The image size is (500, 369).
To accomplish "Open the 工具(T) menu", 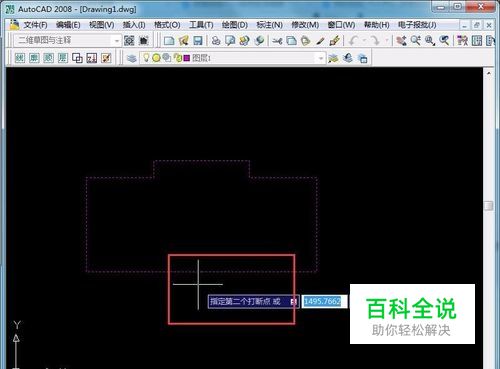I will click(x=201, y=25).
